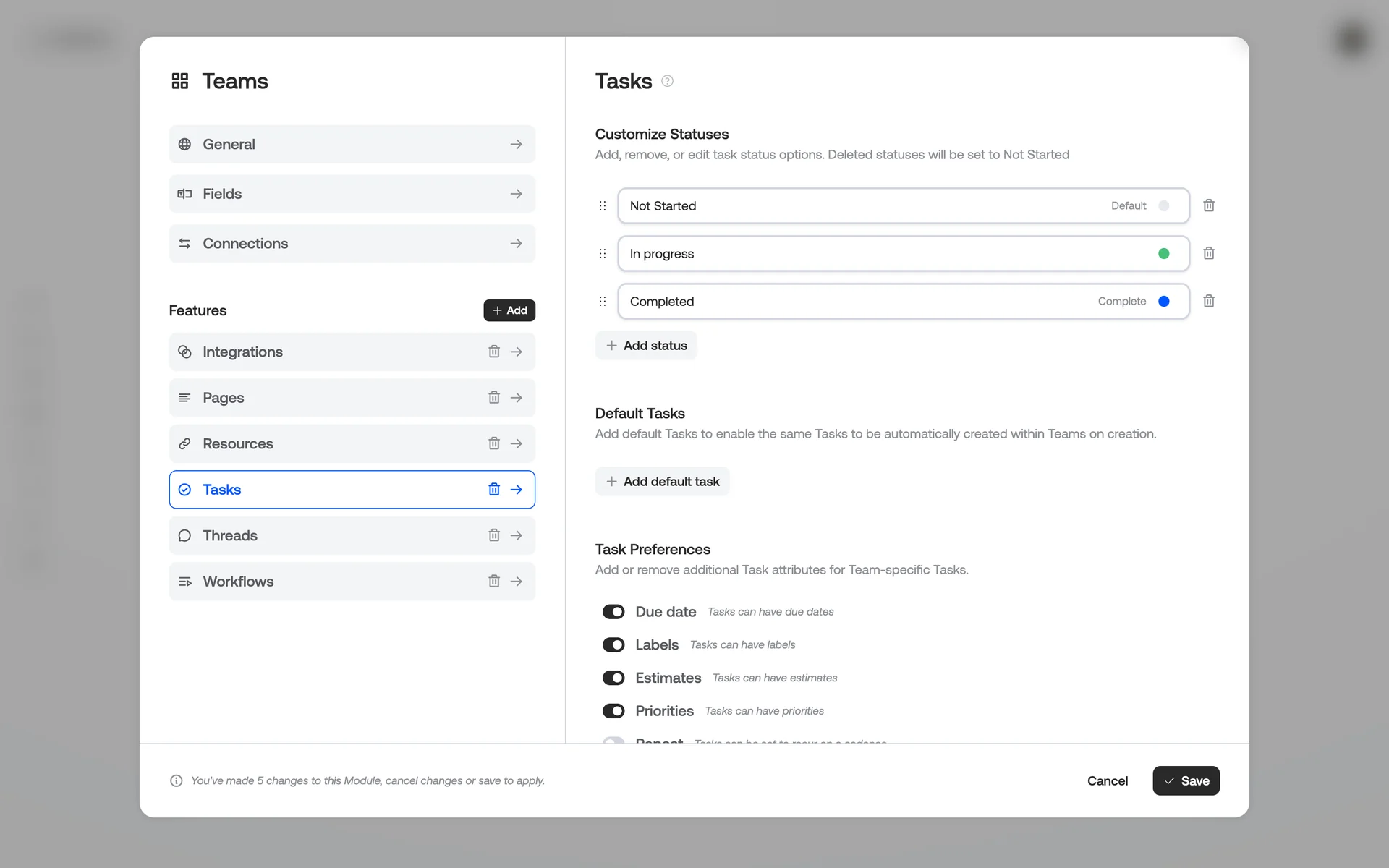Remove the Integrations feature via trash icon

493,352
